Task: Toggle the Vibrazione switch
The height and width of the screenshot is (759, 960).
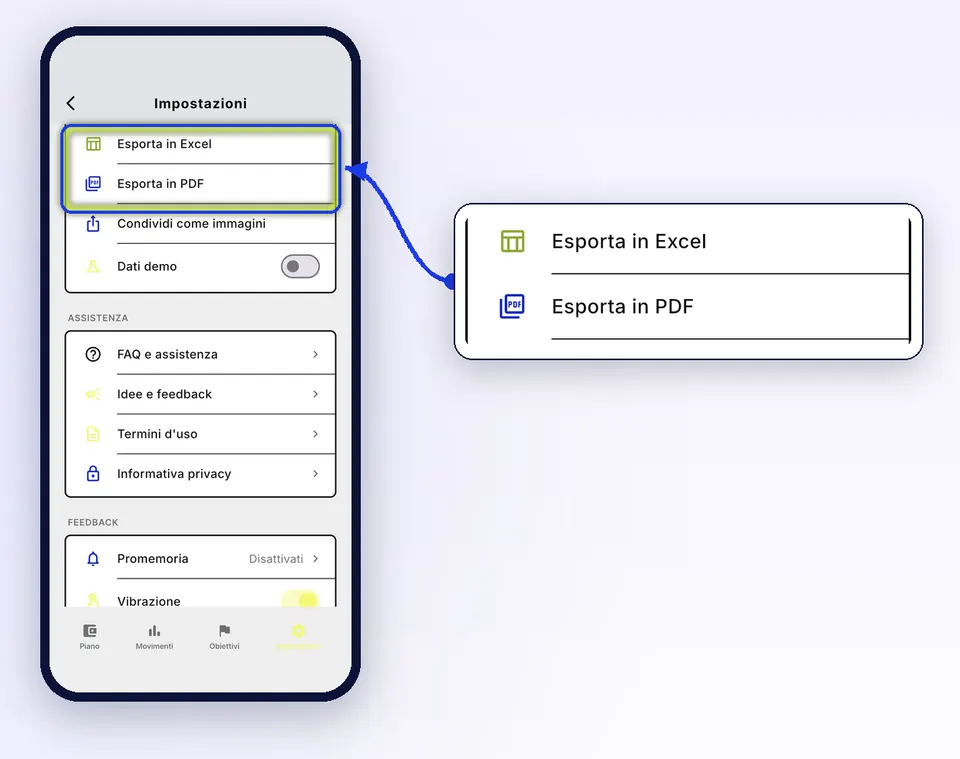Action: coord(300,599)
